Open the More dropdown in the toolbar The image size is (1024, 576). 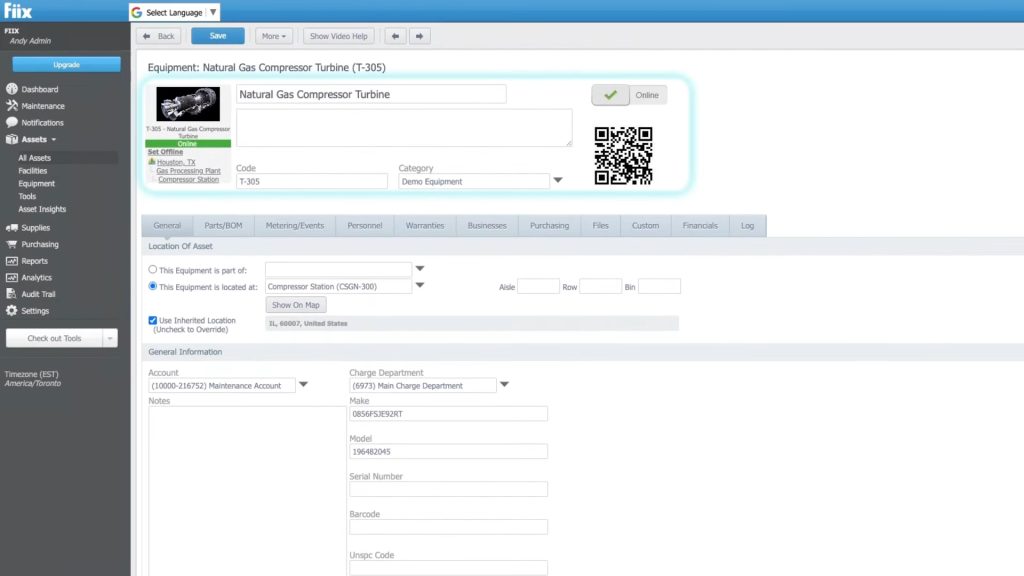pyautogui.click(x=273, y=35)
